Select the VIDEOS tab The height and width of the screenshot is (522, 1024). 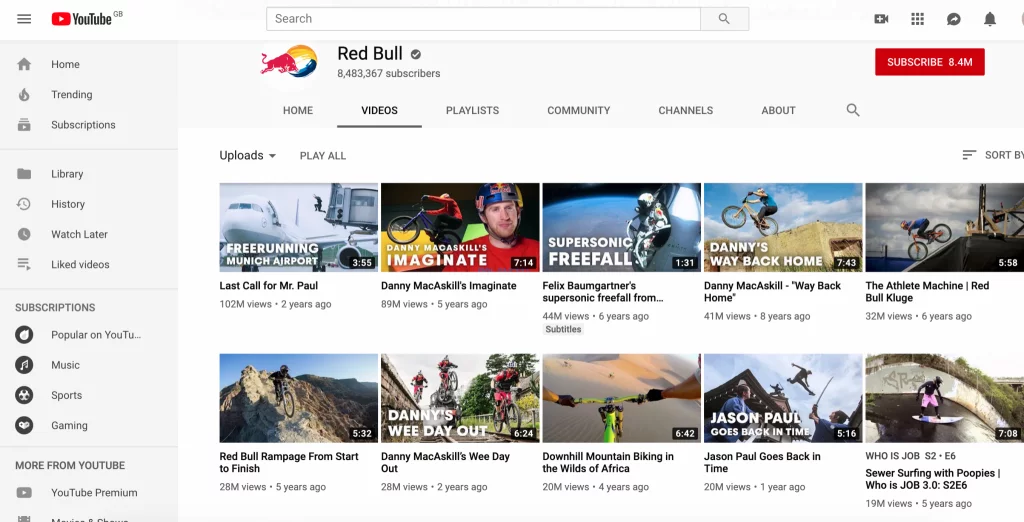click(x=379, y=110)
